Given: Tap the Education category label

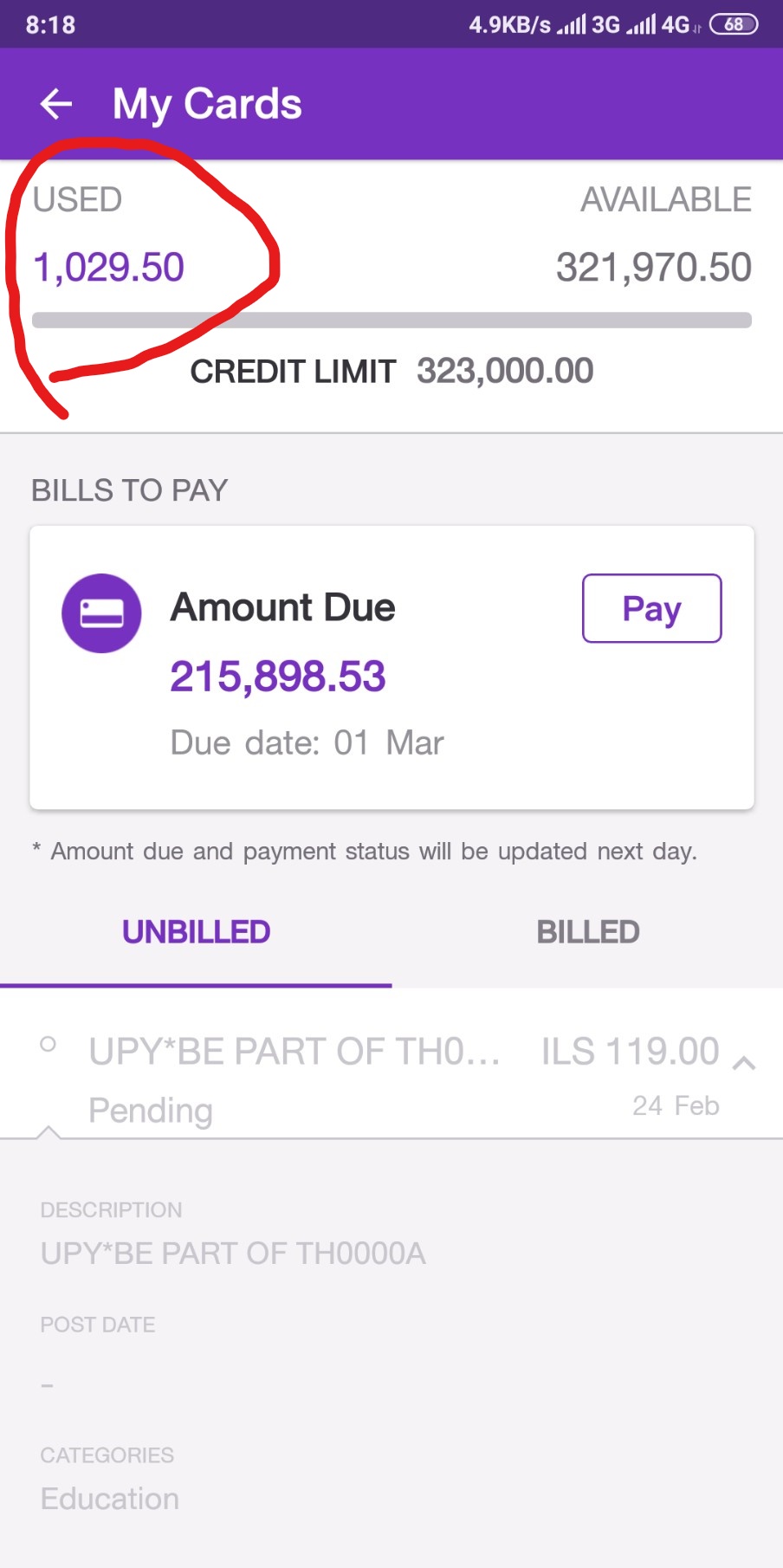Looking at the screenshot, I should [110, 1499].
